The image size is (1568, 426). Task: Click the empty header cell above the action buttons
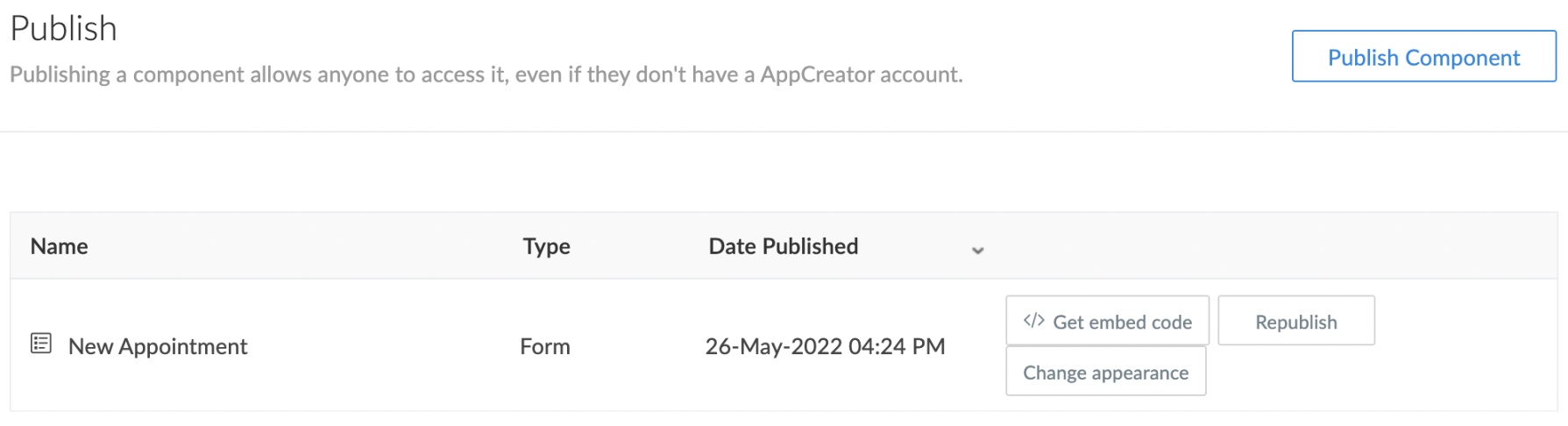[1271, 246]
